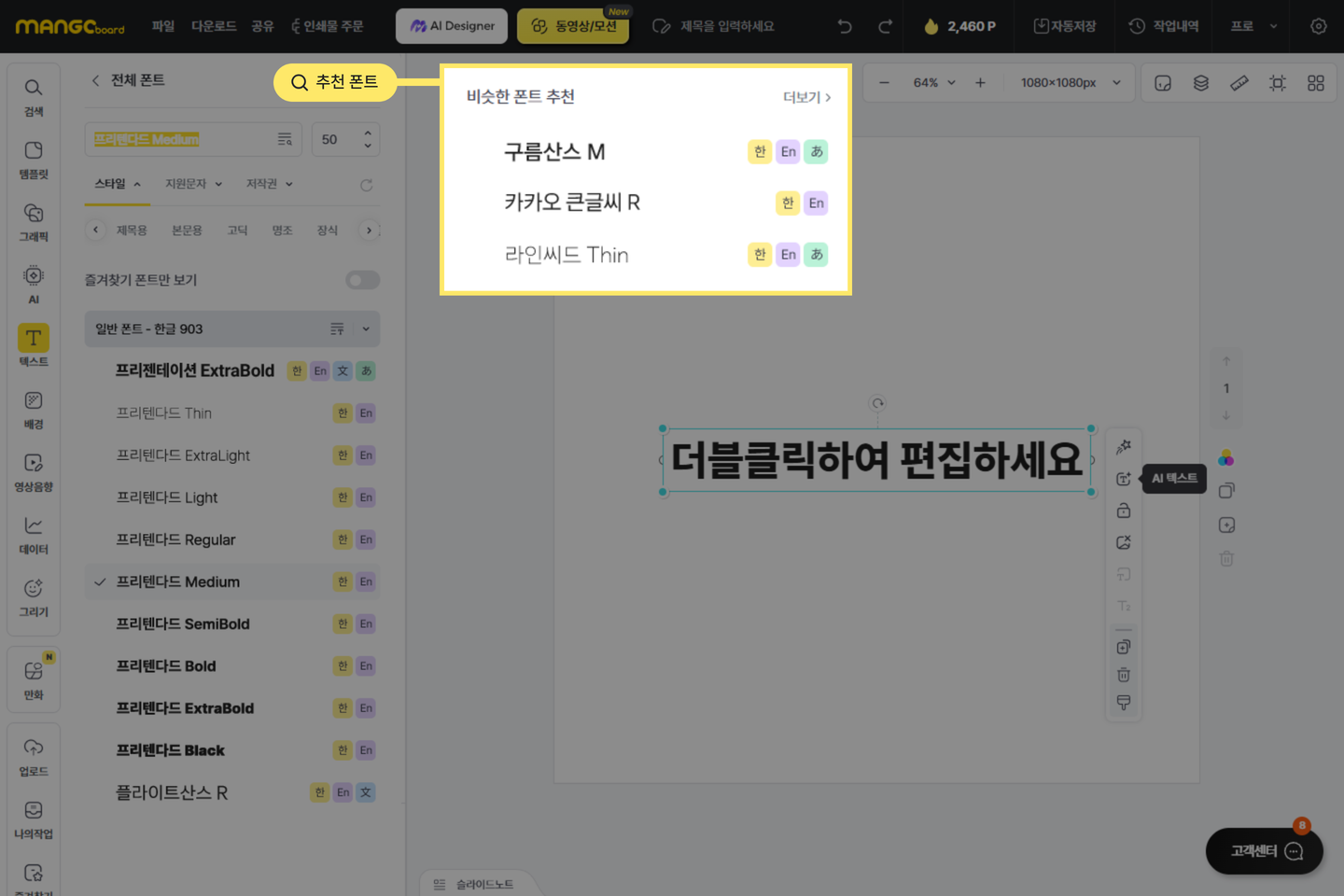This screenshot has height=896, width=1344.
Task: Click 더보기 link in similar fonts
Action: click(x=806, y=97)
